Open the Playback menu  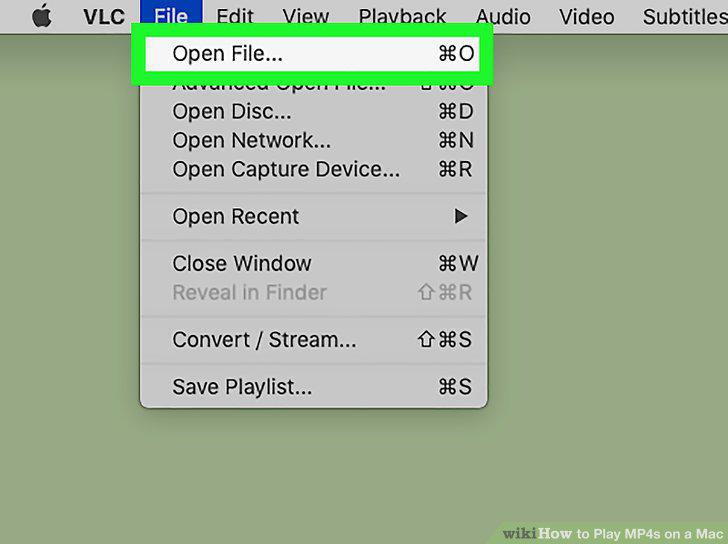click(402, 17)
